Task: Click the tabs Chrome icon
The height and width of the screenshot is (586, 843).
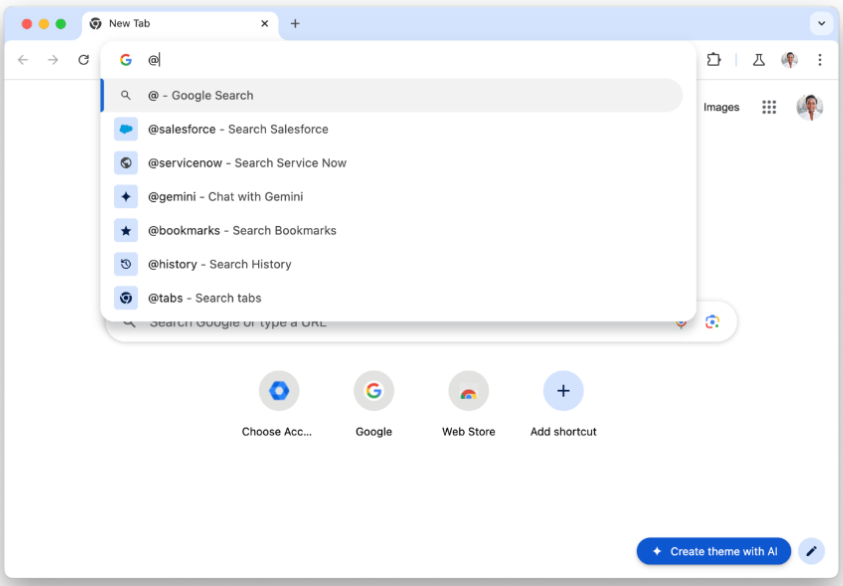Action: [x=126, y=298]
